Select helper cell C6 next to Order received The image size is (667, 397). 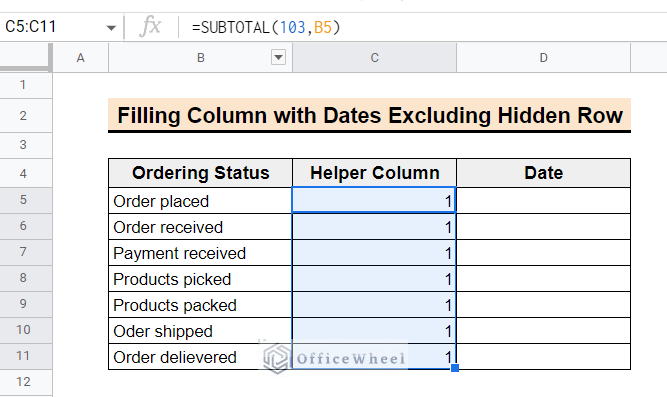tap(374, 226)
